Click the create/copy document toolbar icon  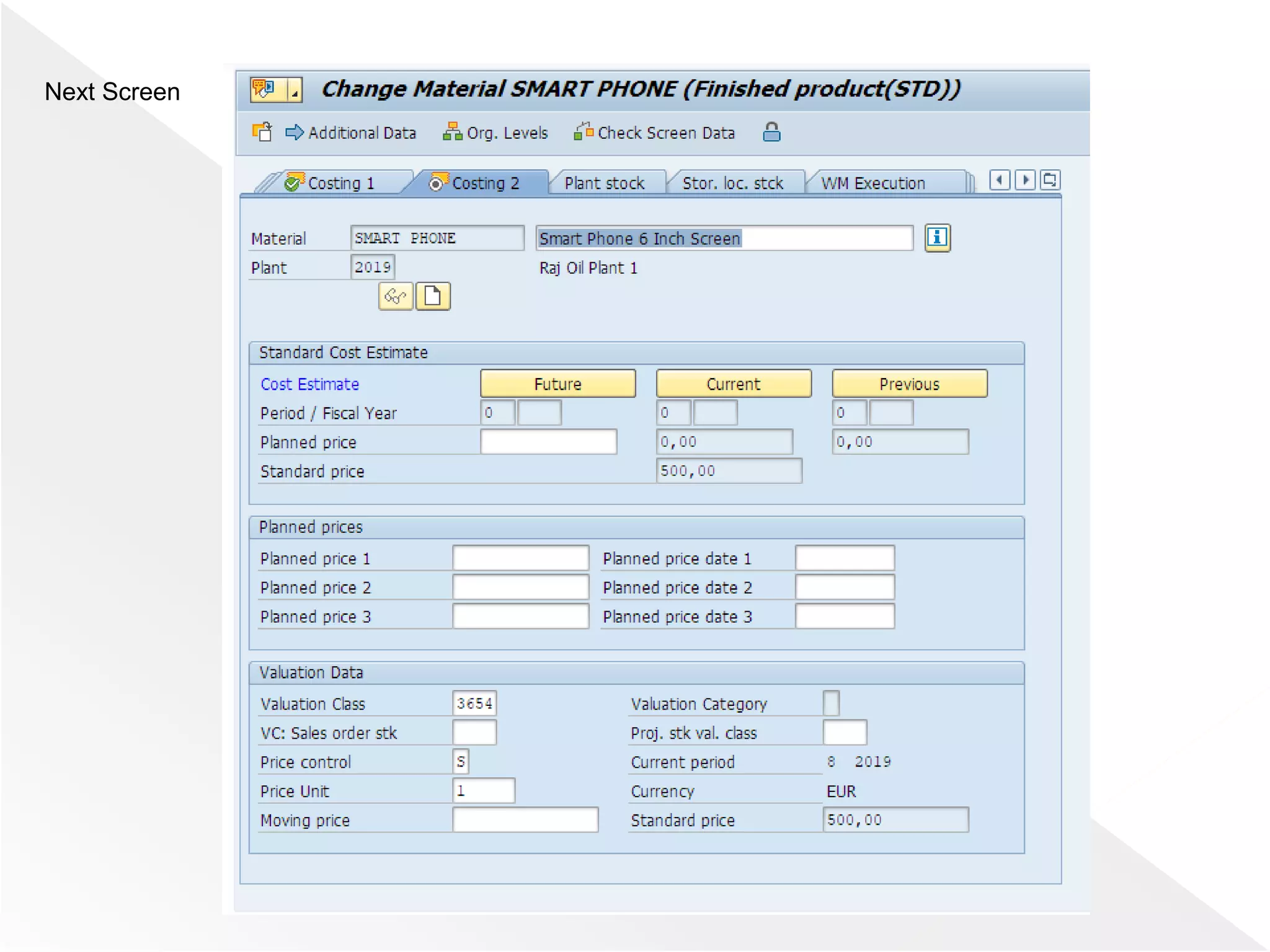pos(262,132)
